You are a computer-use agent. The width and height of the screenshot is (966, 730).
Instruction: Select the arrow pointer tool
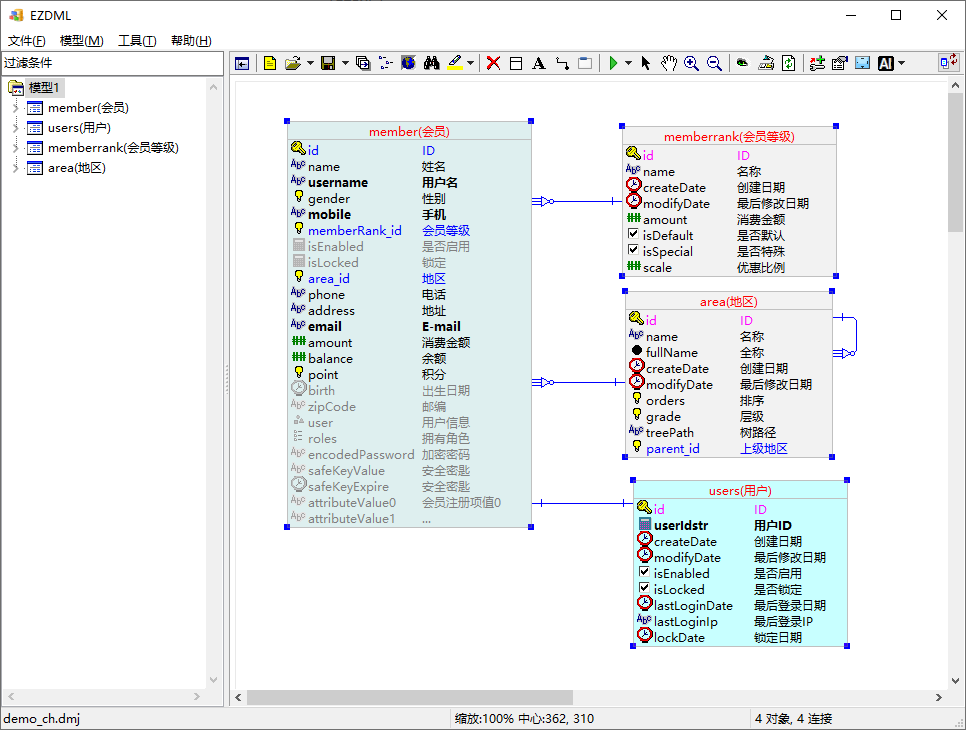pyautogui.click(x=646, y=63)
